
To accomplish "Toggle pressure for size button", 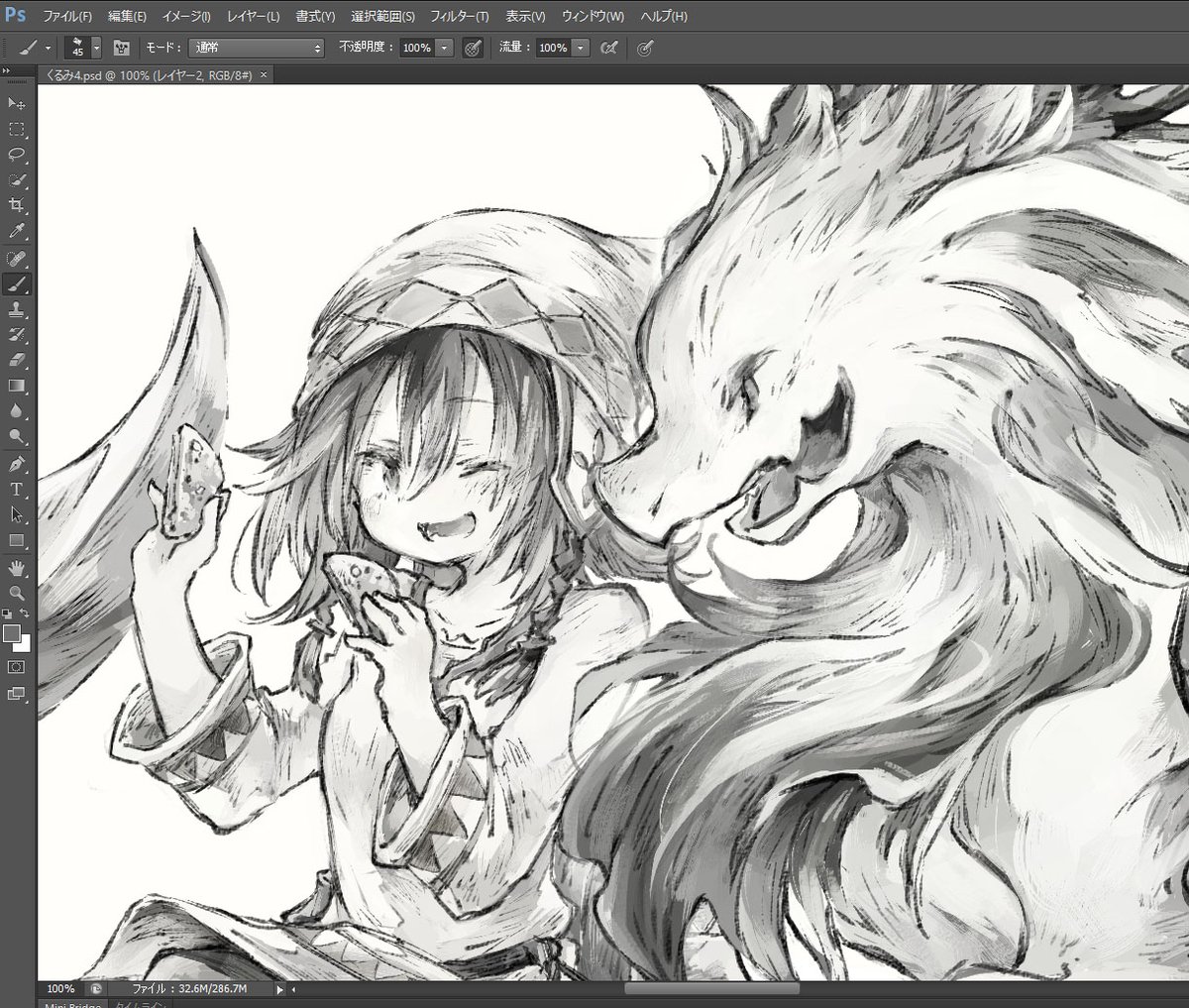I will (x=645, y=48).
